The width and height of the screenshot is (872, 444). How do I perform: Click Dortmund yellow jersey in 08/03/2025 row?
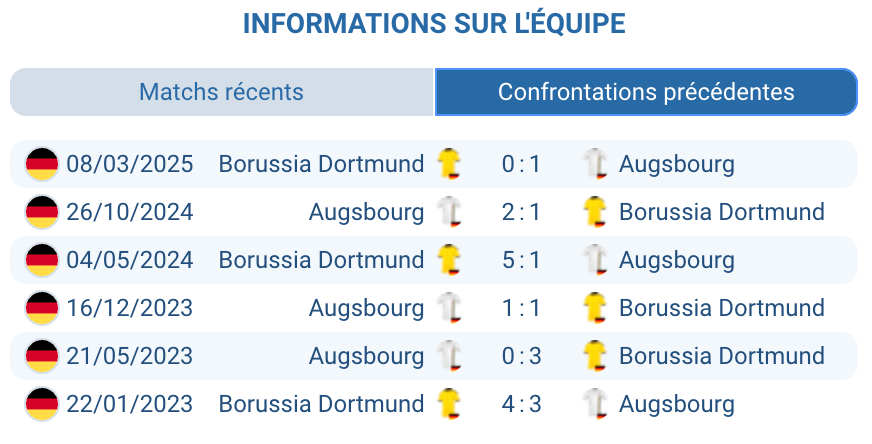coord(450,163)
